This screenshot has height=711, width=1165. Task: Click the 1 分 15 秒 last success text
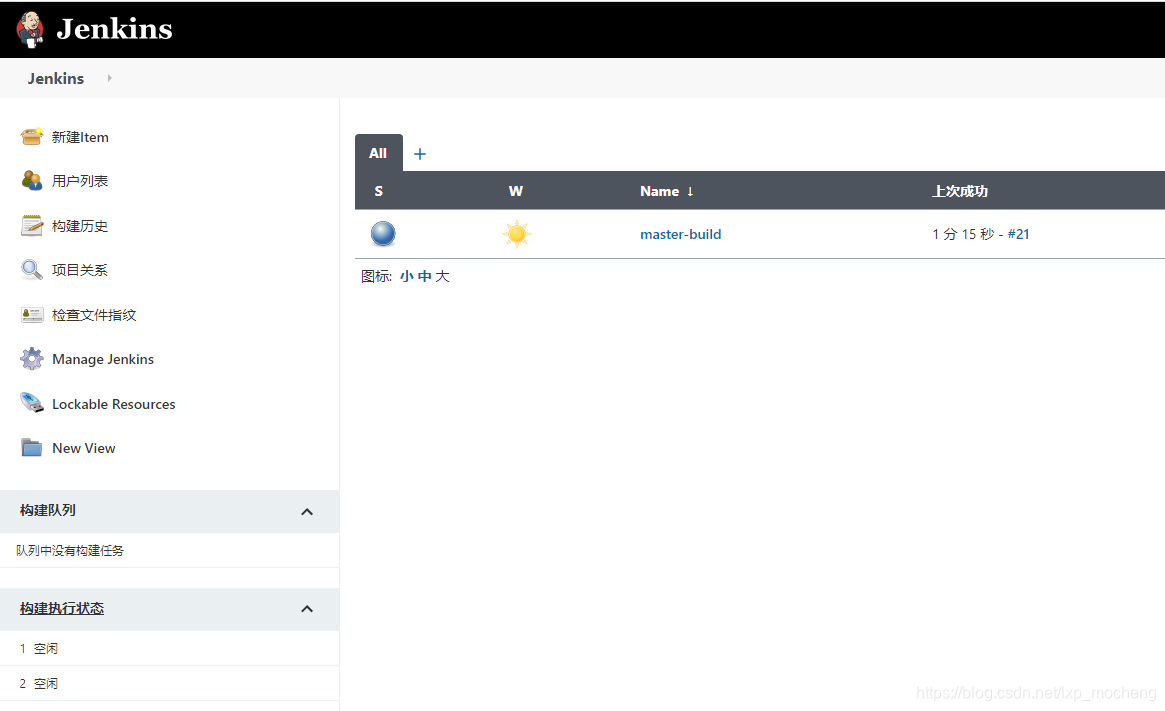[x=963, y=234]
